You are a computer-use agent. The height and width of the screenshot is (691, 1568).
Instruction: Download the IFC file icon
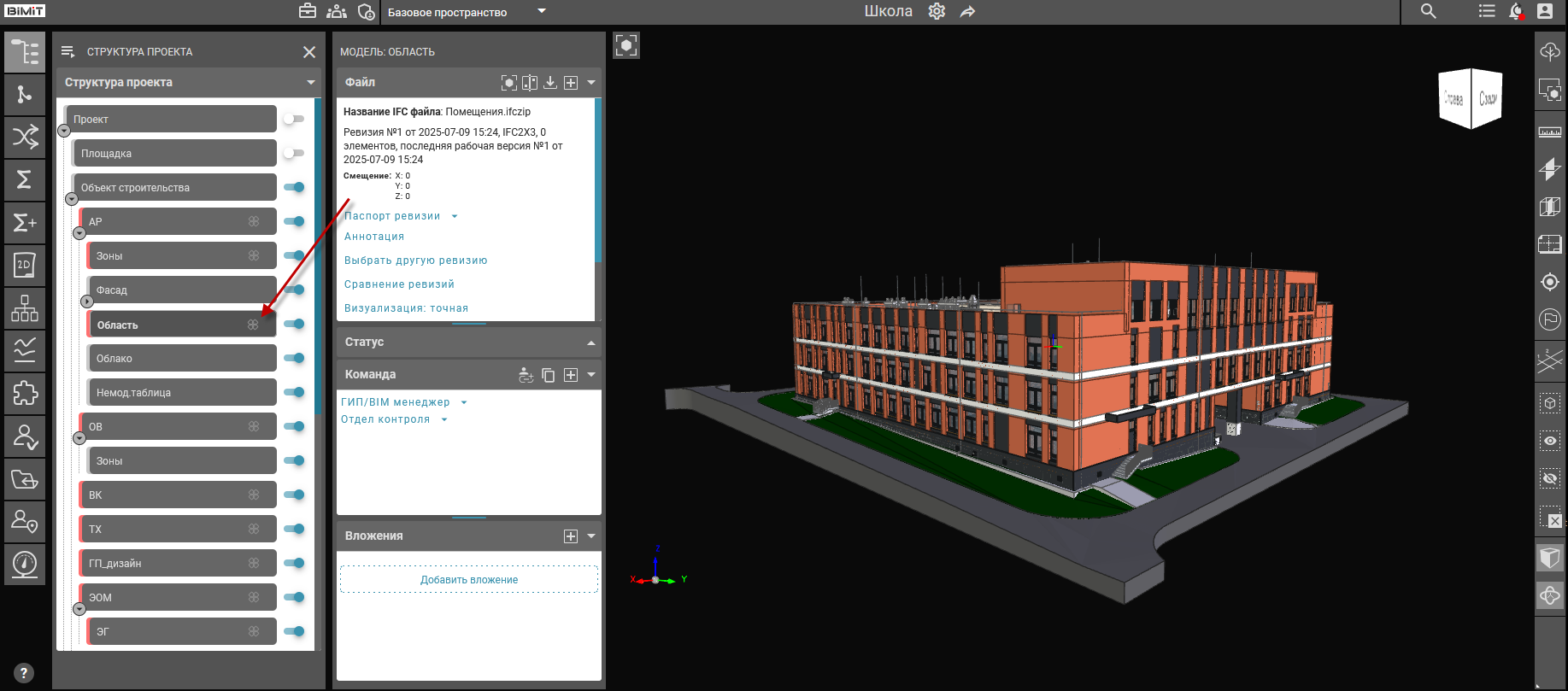(550, 83)
